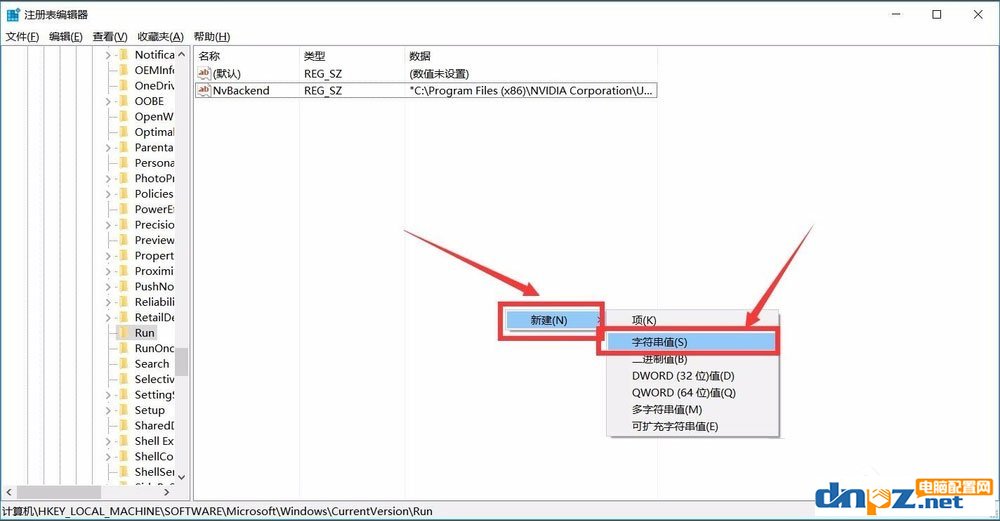Select the (默认) value name
The width and height of the screenshot is (1000, 521).
pos(226,74)
